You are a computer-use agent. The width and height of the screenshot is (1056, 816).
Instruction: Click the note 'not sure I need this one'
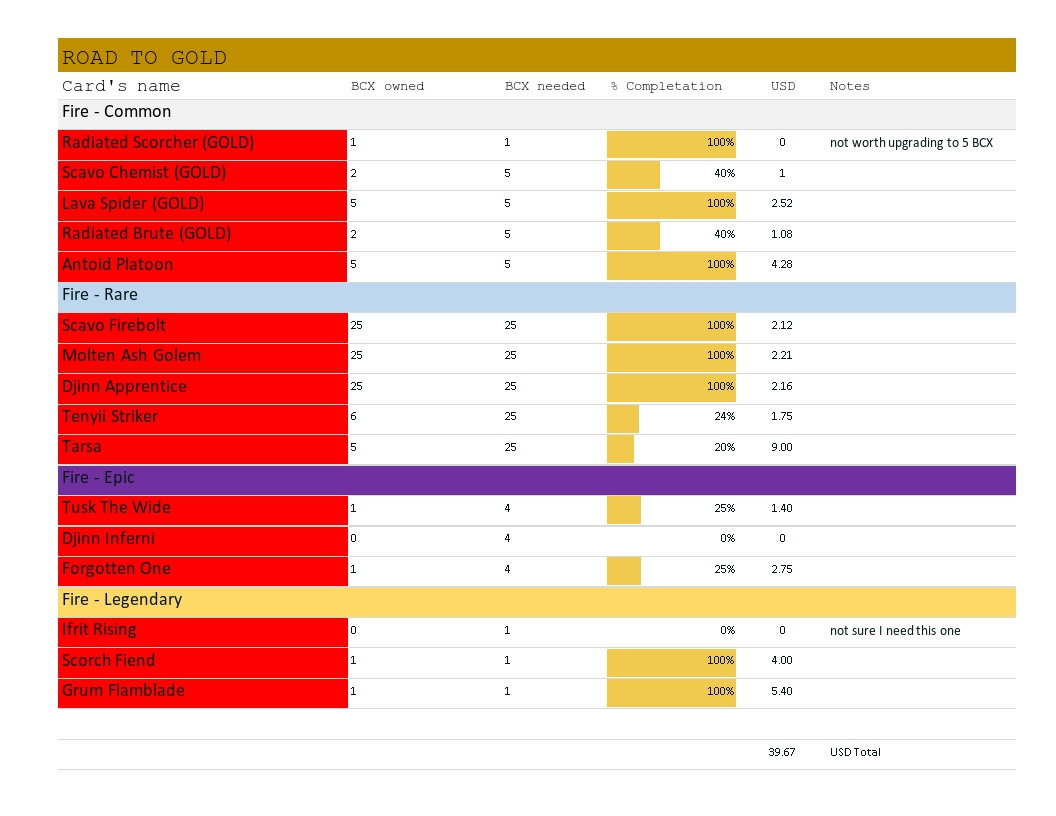pyautogui.click(x=895, y=631)
